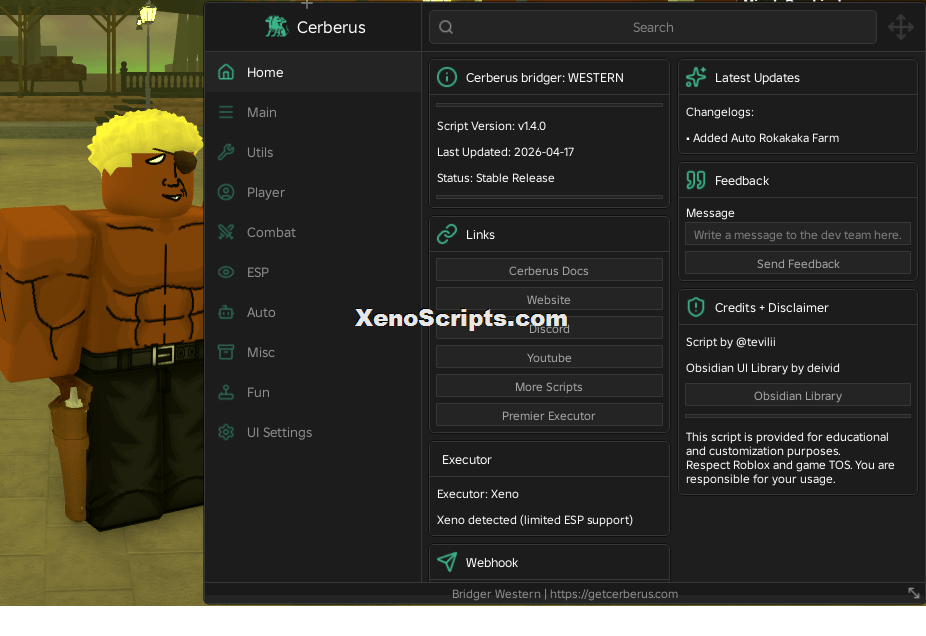Click the info circle icon beside Cerberus bridger

coord(447,77)
